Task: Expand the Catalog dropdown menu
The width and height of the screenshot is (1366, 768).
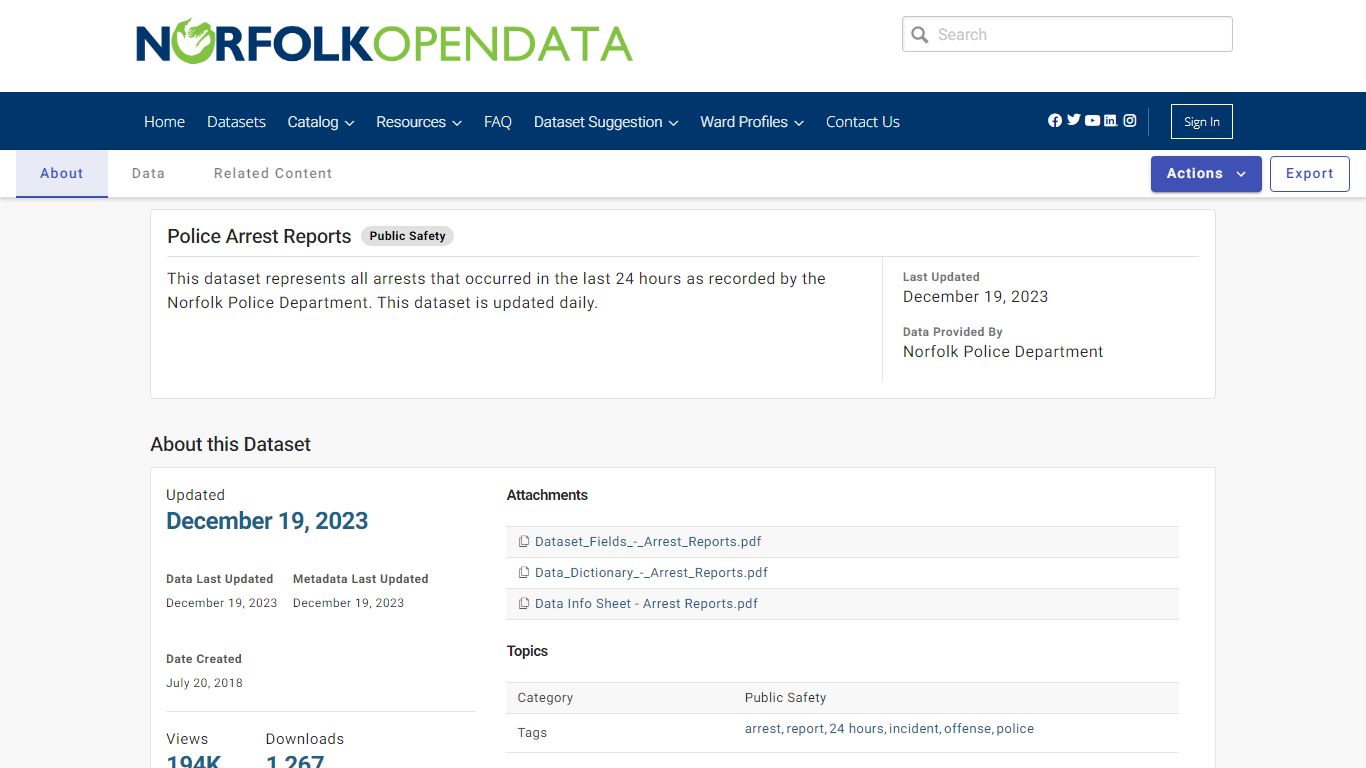Action: [x=320, y=121]
